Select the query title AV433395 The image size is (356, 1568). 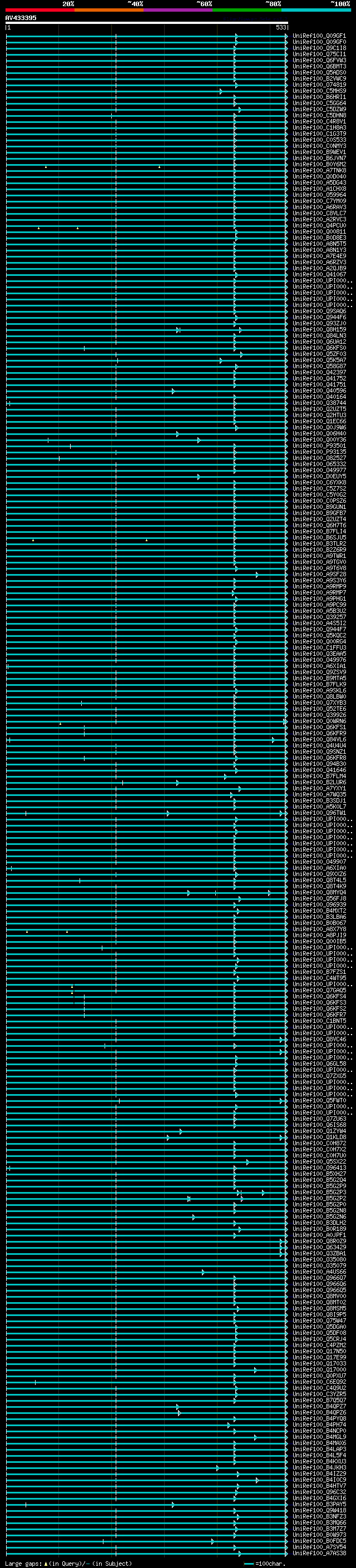[x=21, y=18]
